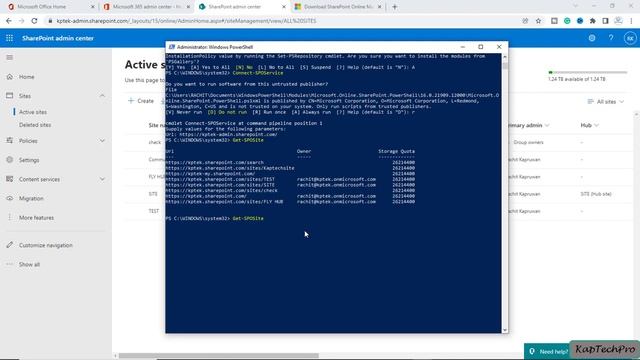Click the PowerShell scrollbar down arrow
The image size is (640, 360).
point(505,330)
